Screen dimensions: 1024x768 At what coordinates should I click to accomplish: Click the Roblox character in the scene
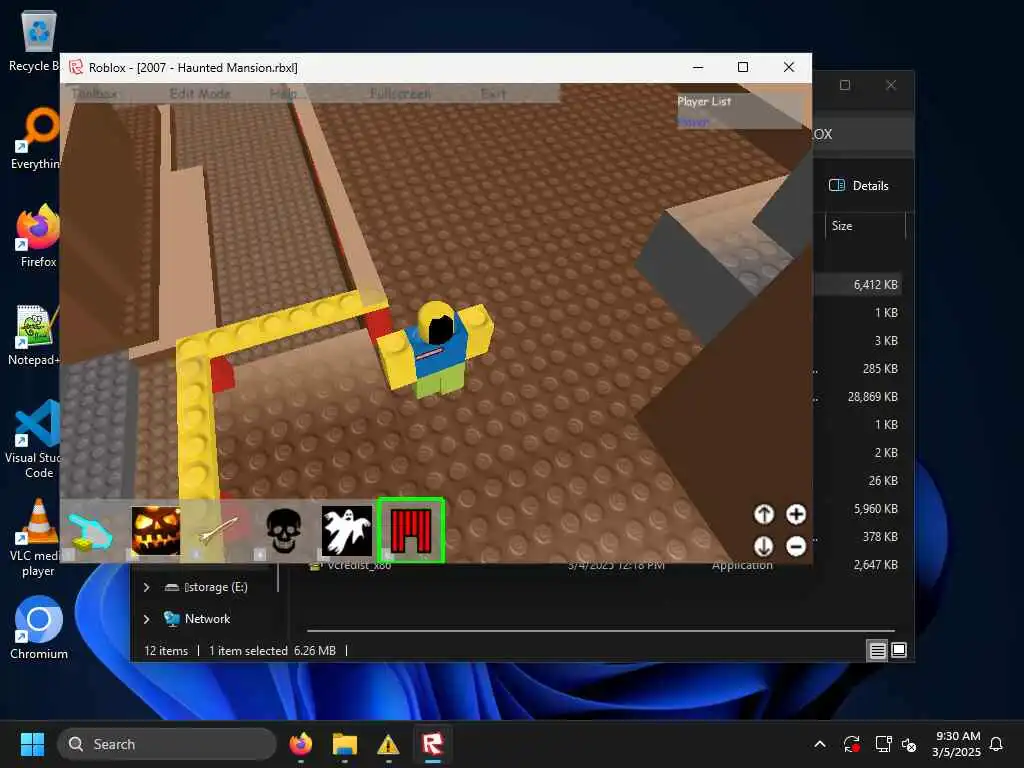point(436,349)
